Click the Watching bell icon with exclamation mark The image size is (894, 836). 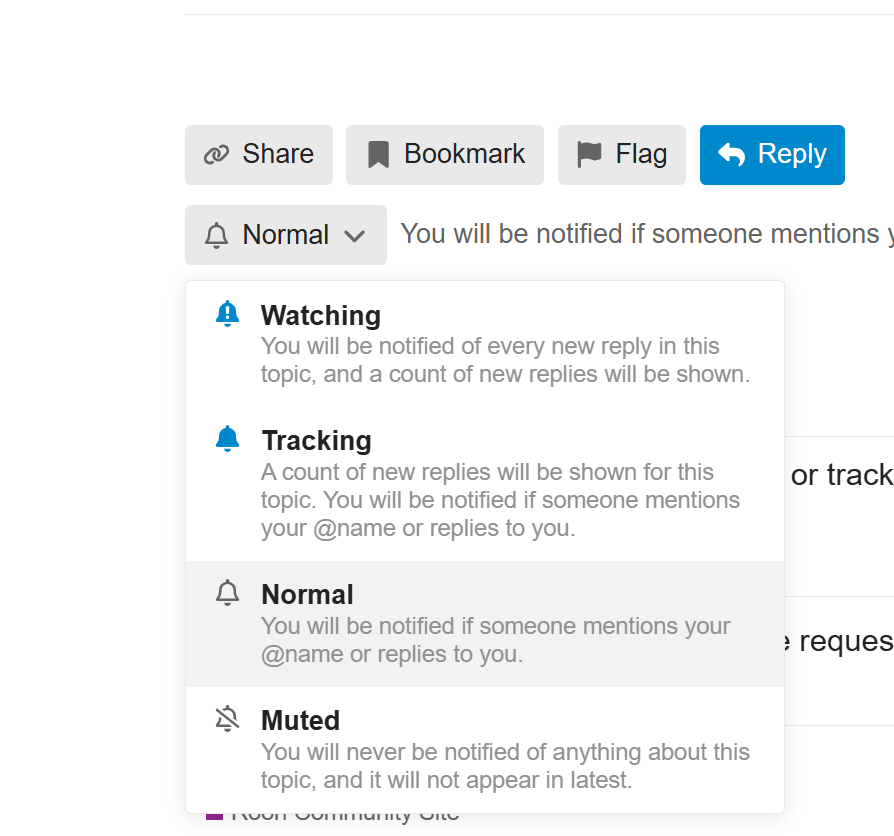click(228, 314)
